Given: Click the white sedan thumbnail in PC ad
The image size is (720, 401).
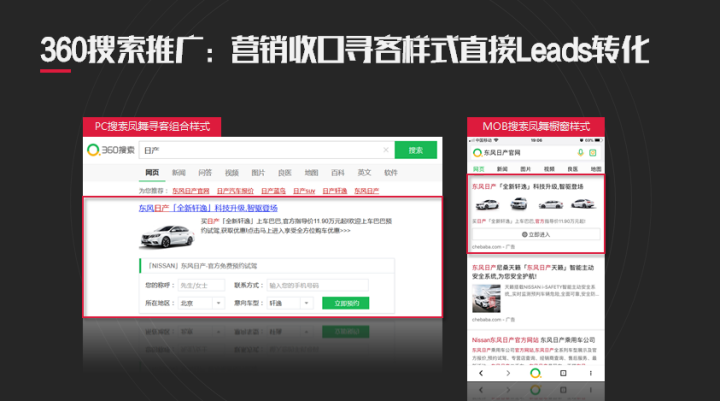Looking at the screenshot, I should (x=167, y=236).
